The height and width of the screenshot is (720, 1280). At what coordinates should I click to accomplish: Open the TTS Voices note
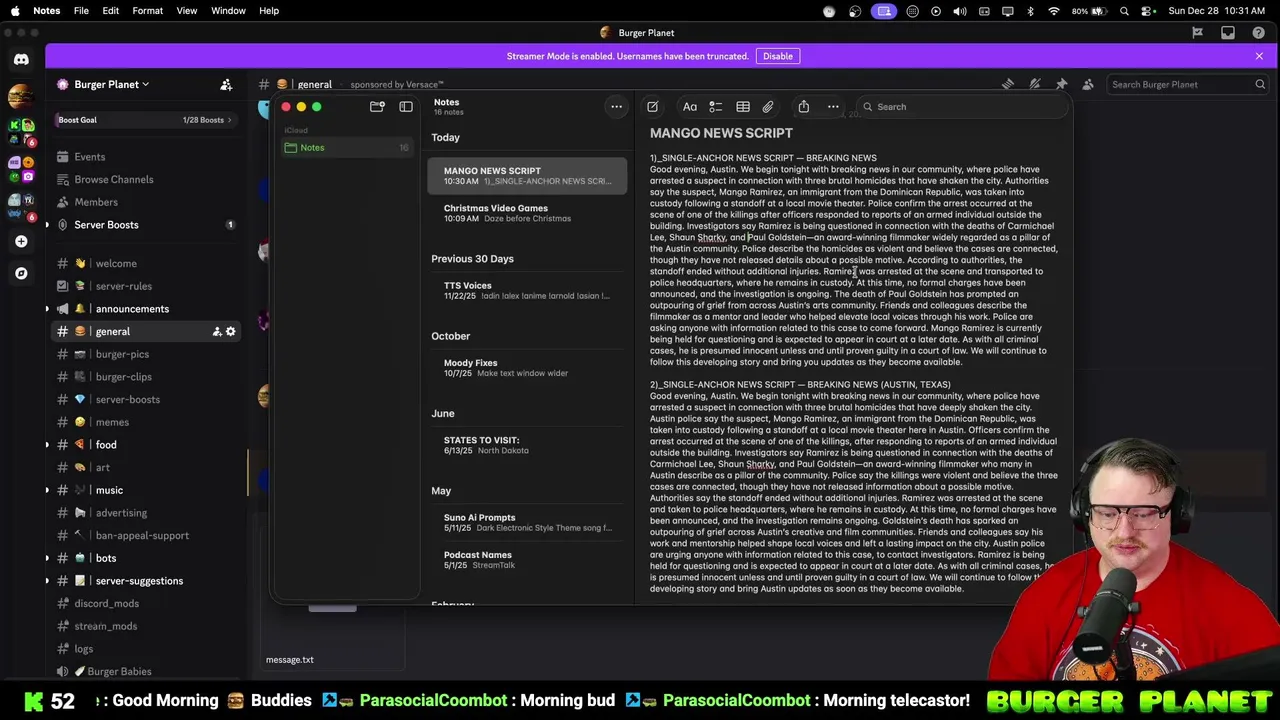pyautogui.click(x=527, y=290)
